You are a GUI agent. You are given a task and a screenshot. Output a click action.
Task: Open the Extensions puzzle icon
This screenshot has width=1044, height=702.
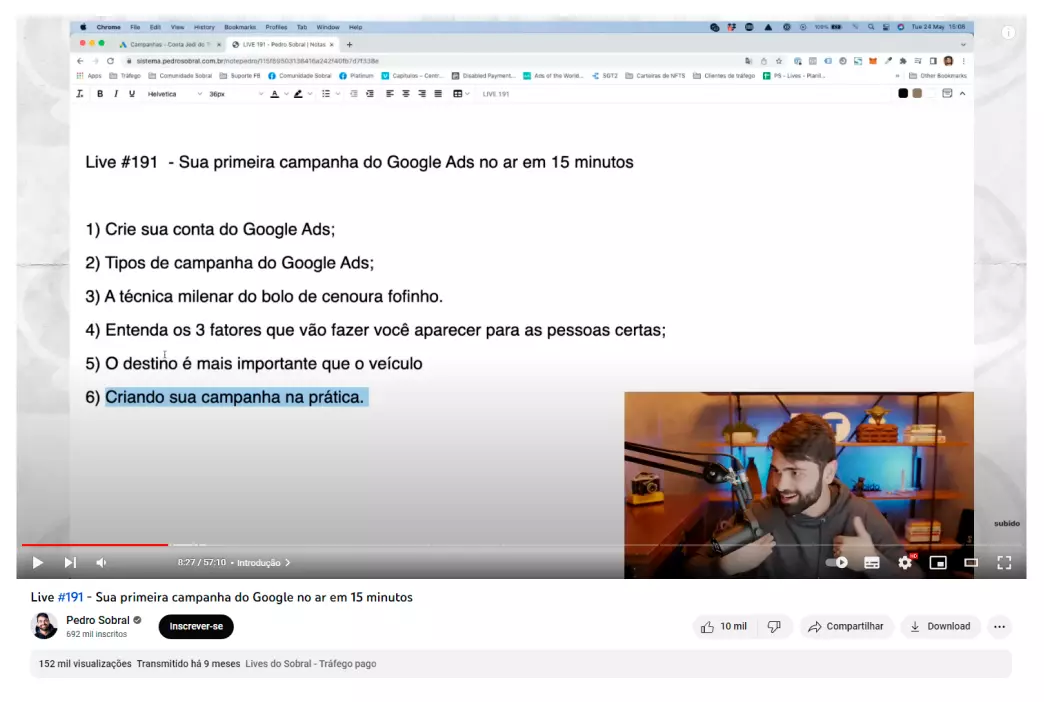point(903,61)
